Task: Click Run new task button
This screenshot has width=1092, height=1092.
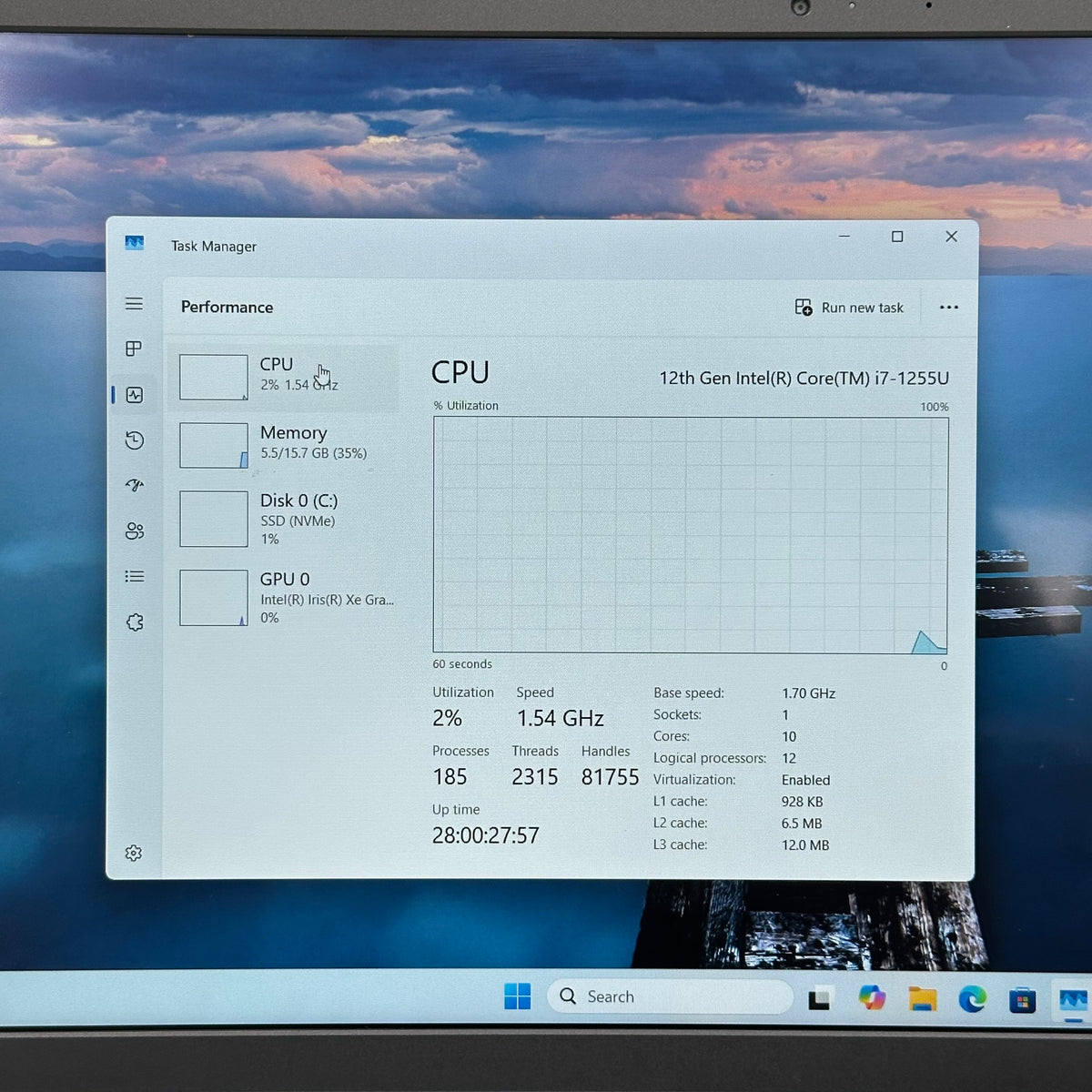Action: click(849, 308)
